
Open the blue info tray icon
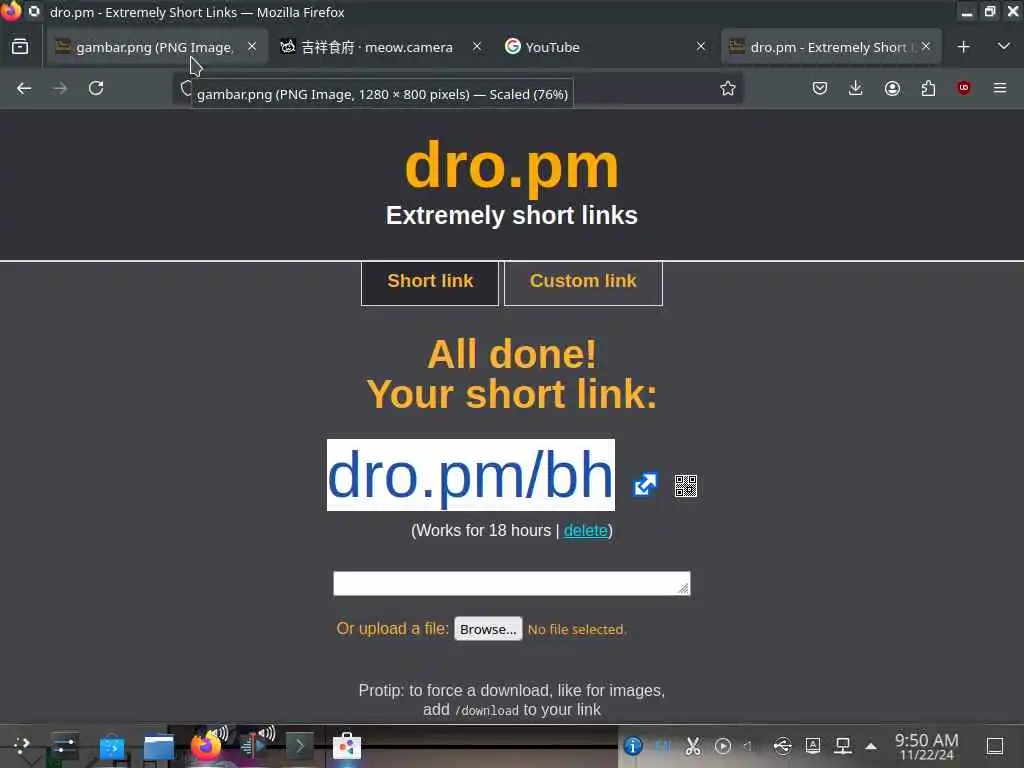pos(633,746)
